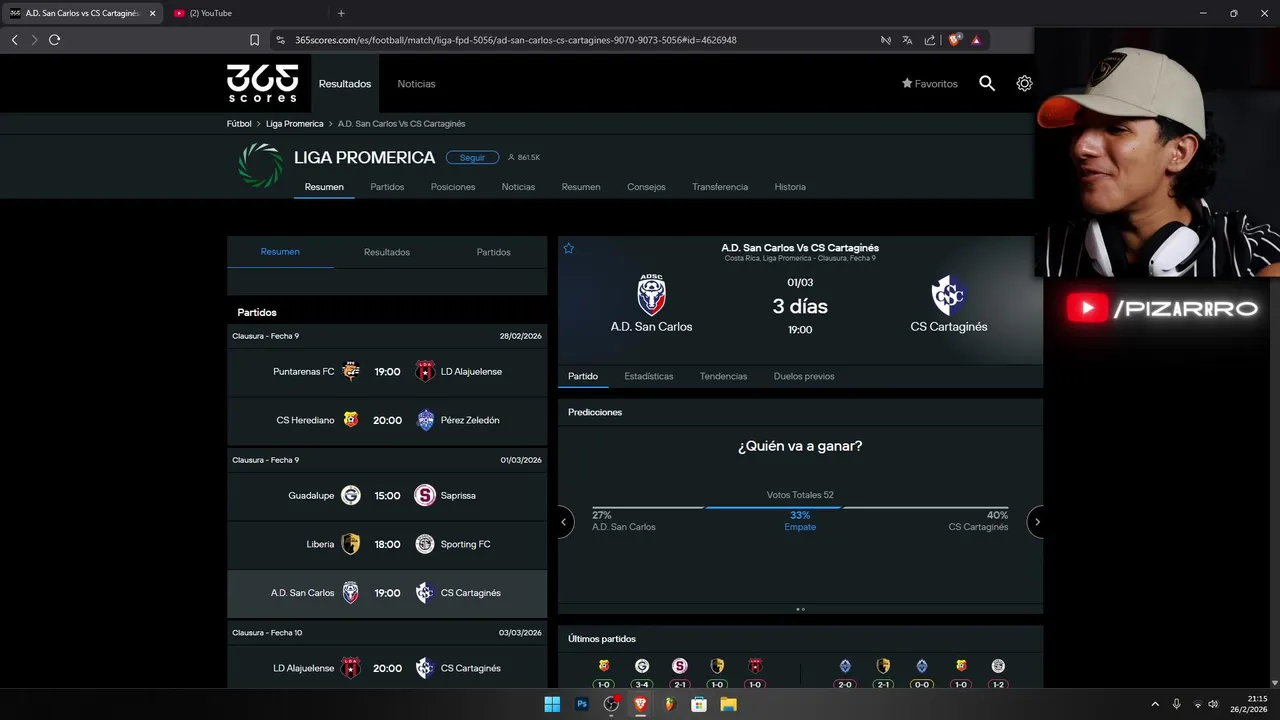Select Partidos tab in left panel
This screenshot has width=1280, height=720.
494,252
